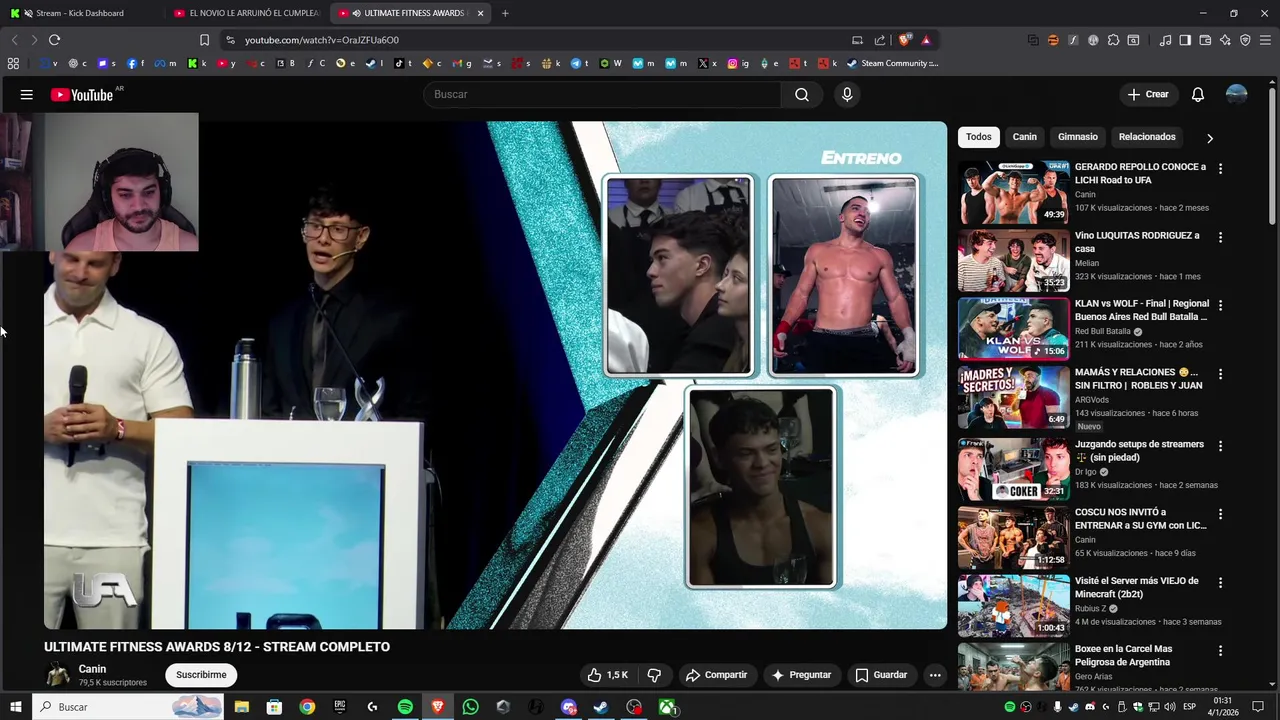Open options for KLAN vs WOLF video
This screenshot has height=720, width=1280.
tap(1220, 305)
